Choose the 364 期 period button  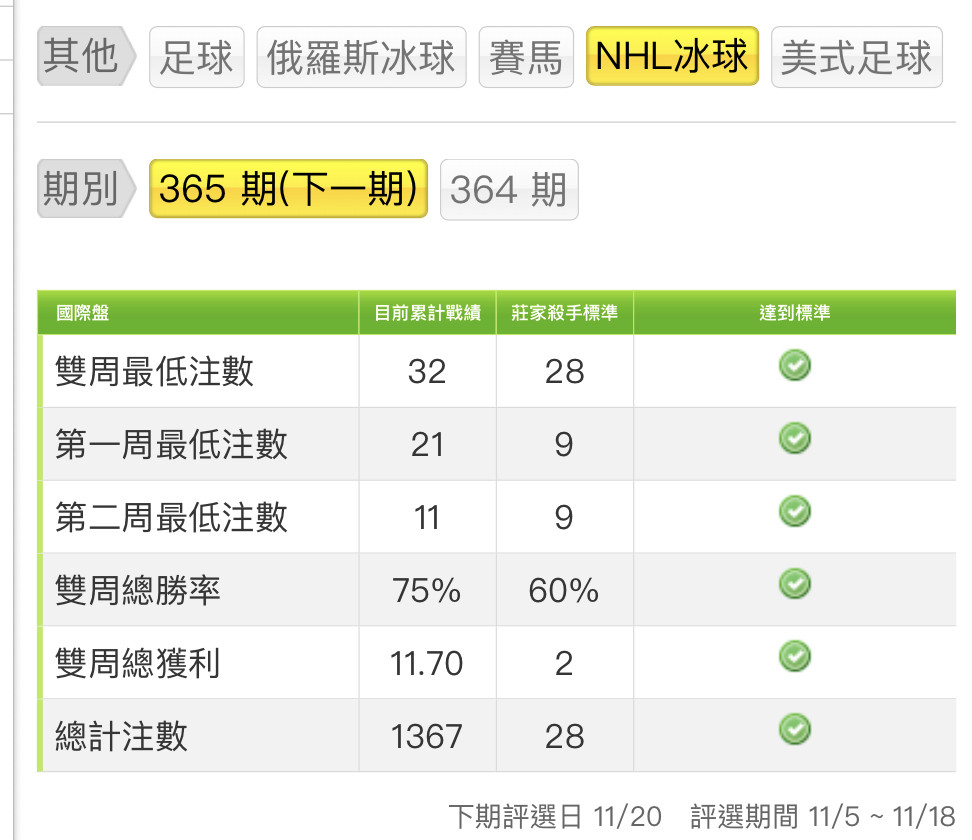coord(509,190)
